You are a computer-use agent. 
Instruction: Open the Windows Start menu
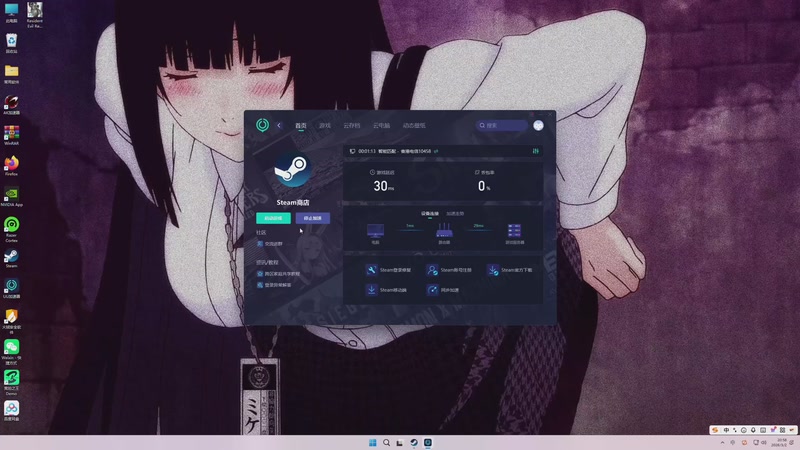coord(372,442)
